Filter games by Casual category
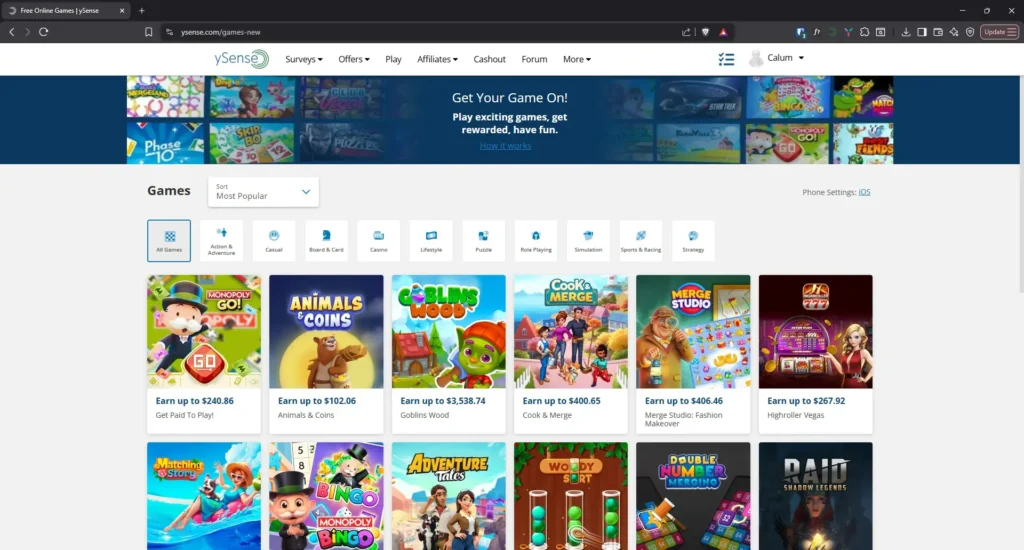Screen dimensions: 1024x550 click(x=274, y=241)
